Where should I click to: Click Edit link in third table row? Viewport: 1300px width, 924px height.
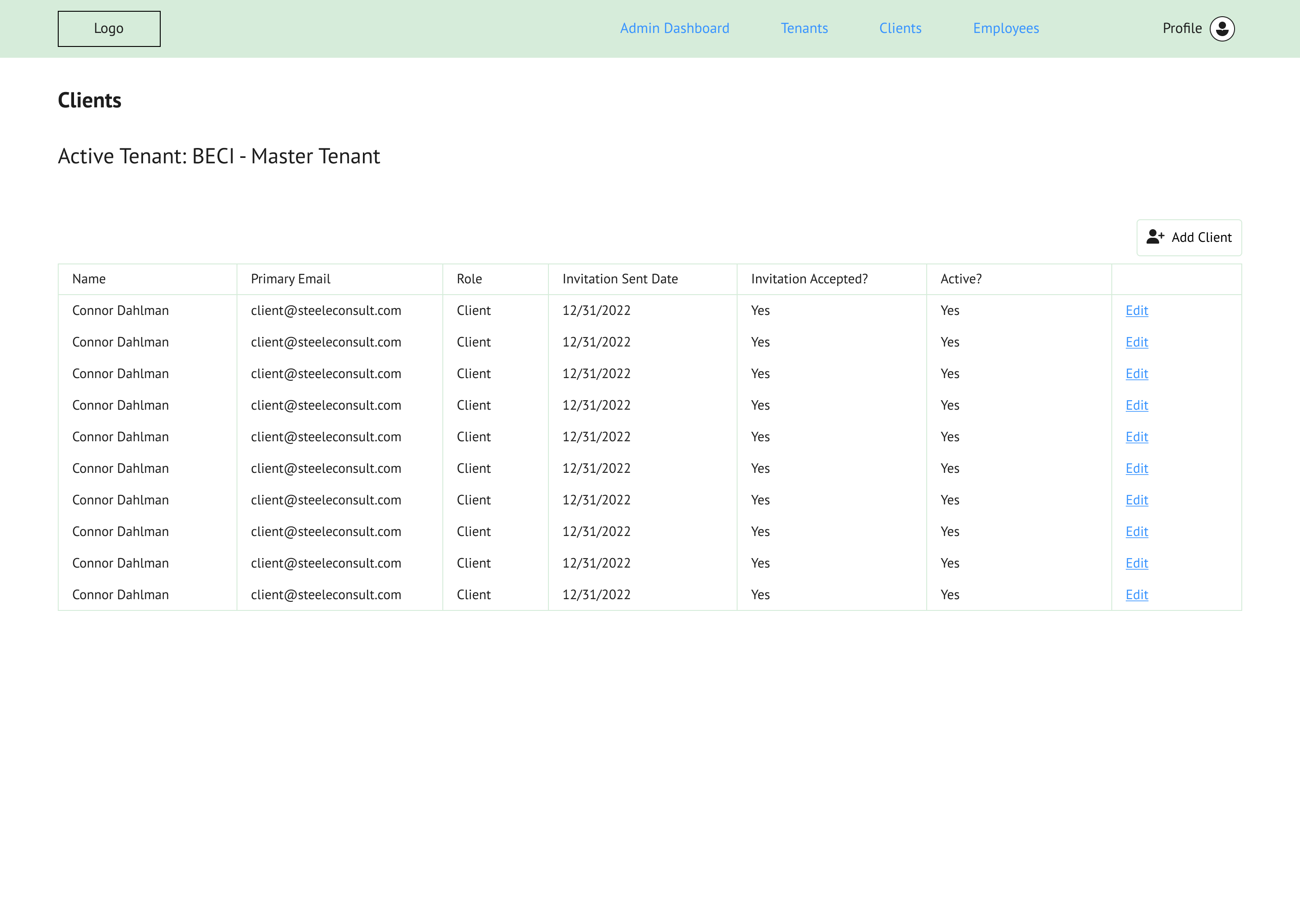pos(1136,374)
